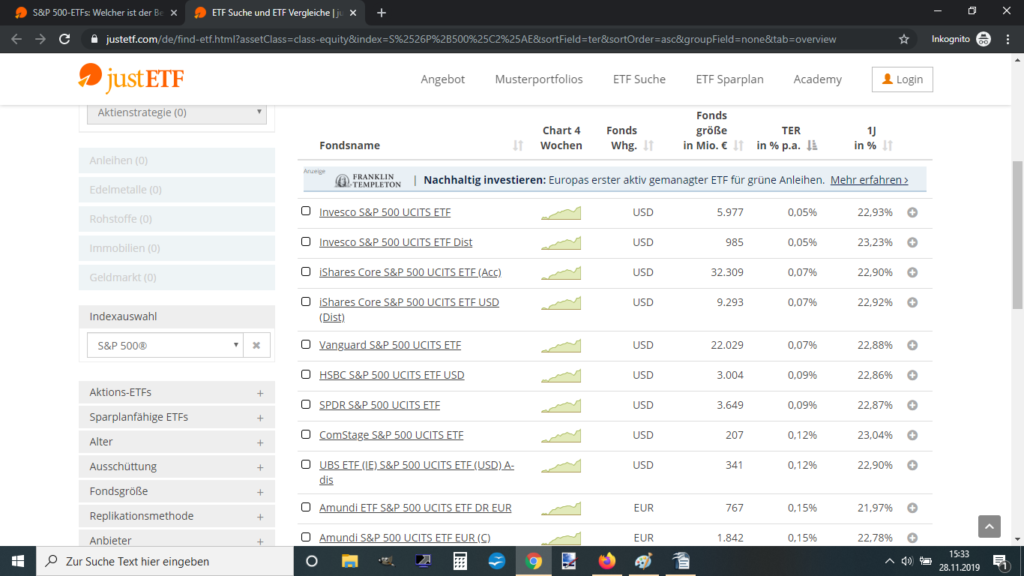Expand the Anbieter filter
This screenshot has height=576, width=1024.
click(x=177, y=540)
